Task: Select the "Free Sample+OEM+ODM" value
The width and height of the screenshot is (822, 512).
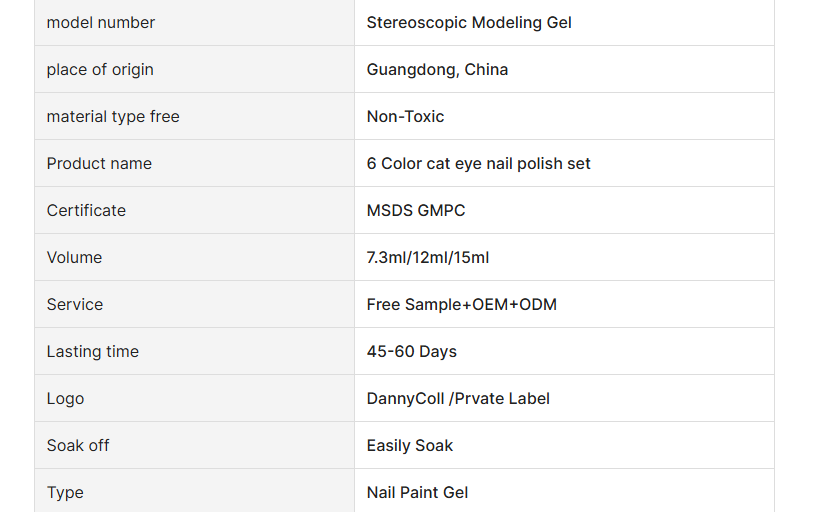Action: (461, 304)
